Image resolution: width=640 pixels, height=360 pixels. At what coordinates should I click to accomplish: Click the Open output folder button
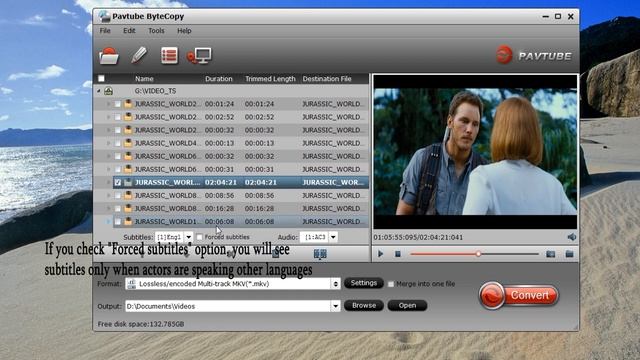click(x=407, y=305)
